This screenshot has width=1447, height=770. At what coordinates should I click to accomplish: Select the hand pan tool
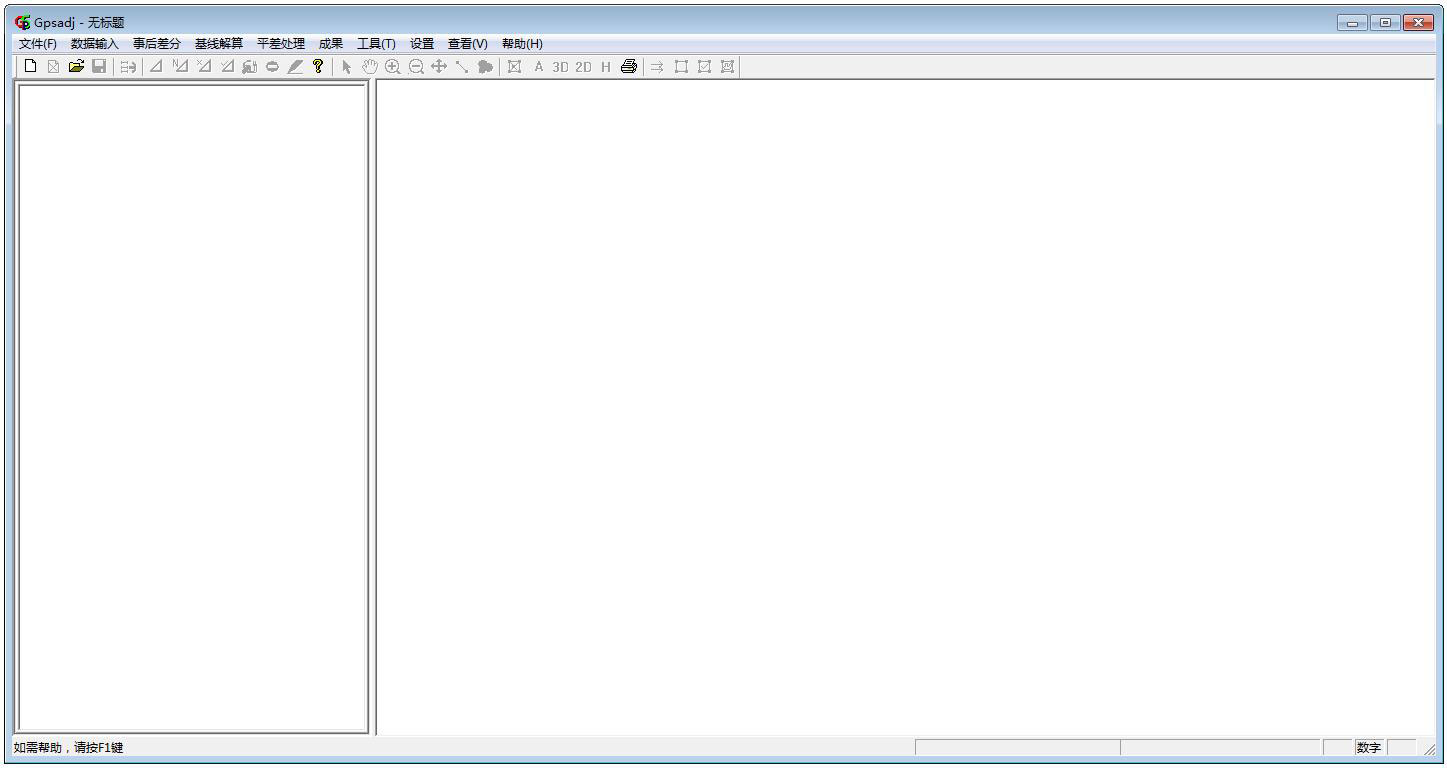tap(369, 67)
